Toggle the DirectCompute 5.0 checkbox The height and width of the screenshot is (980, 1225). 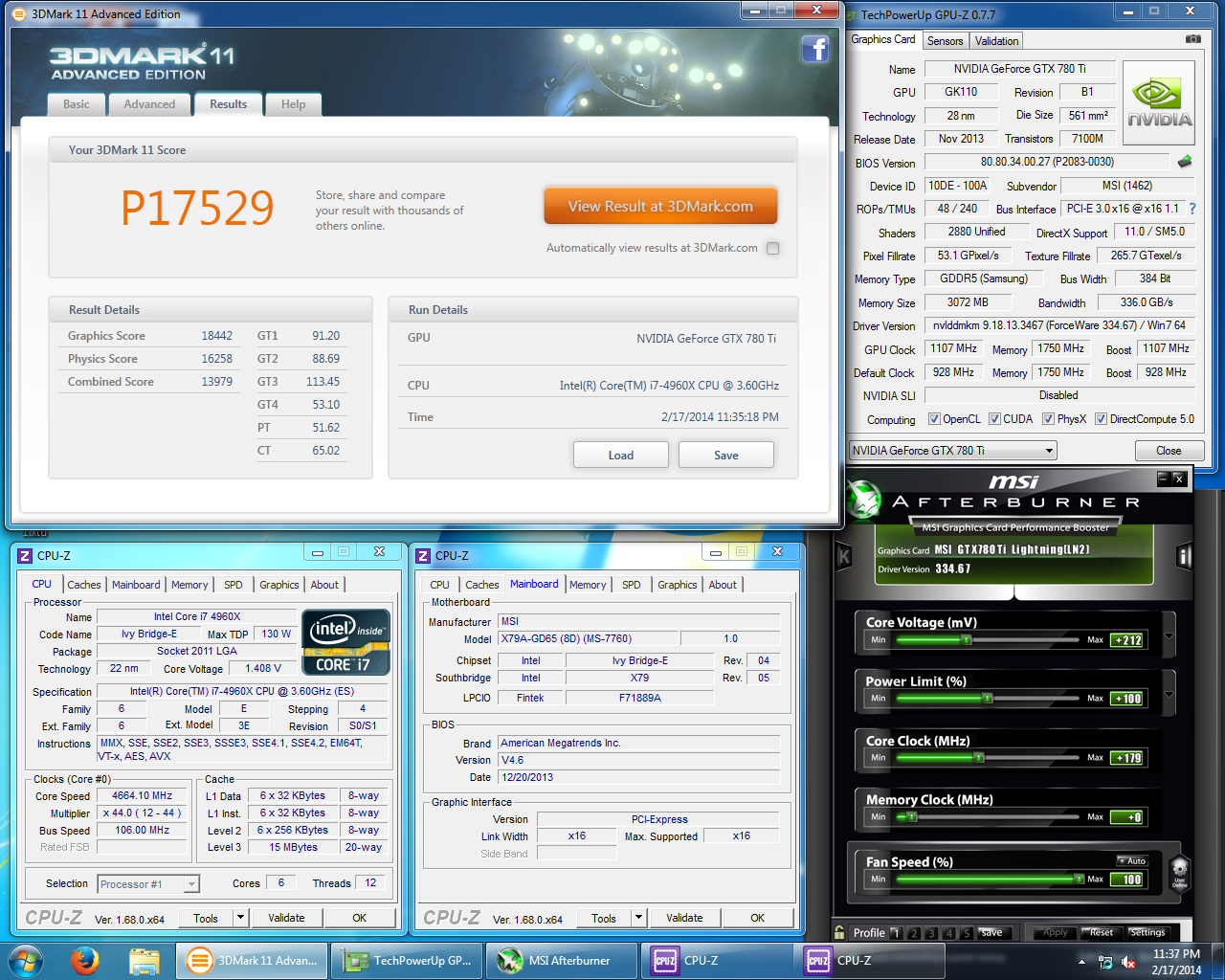(1101, 419)
